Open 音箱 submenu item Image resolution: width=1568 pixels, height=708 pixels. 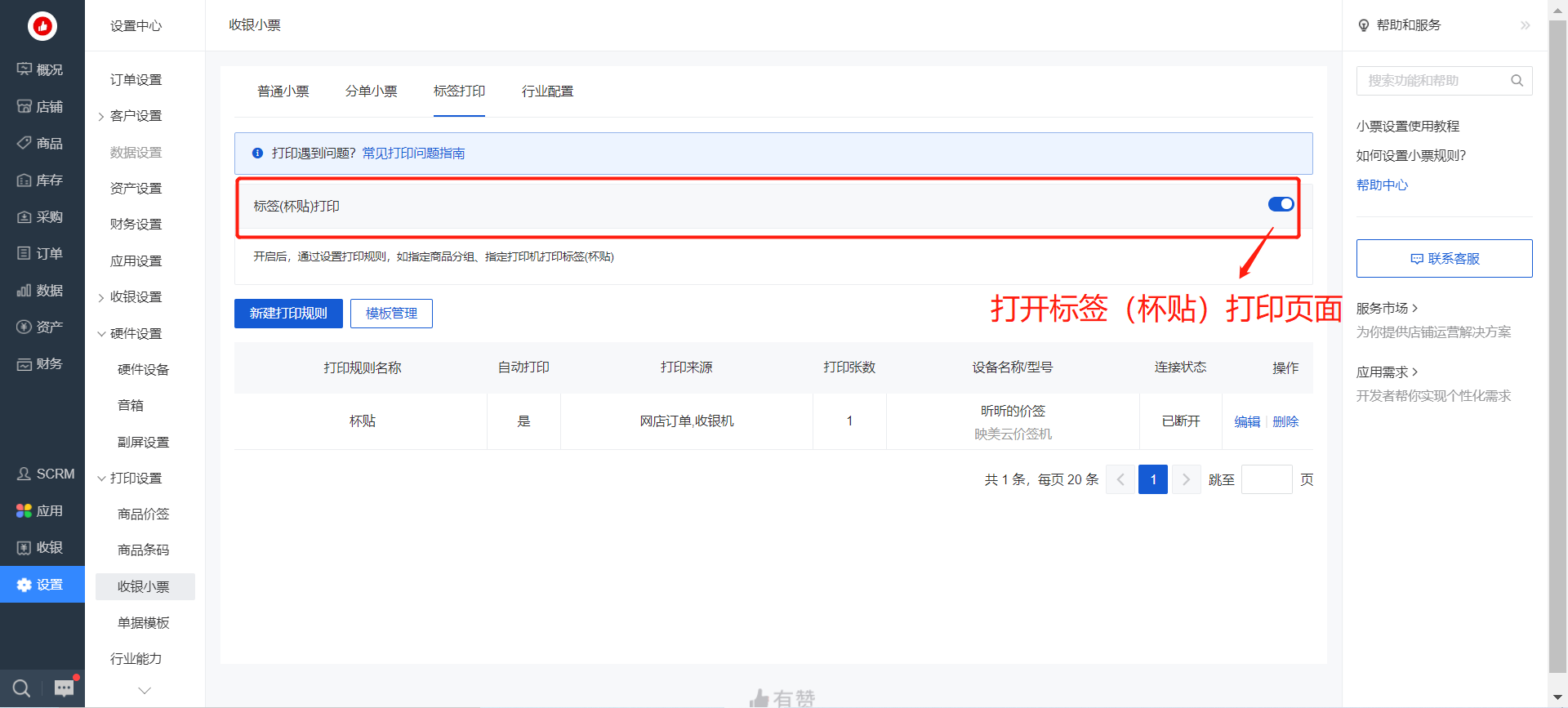[x=131, y=405]
